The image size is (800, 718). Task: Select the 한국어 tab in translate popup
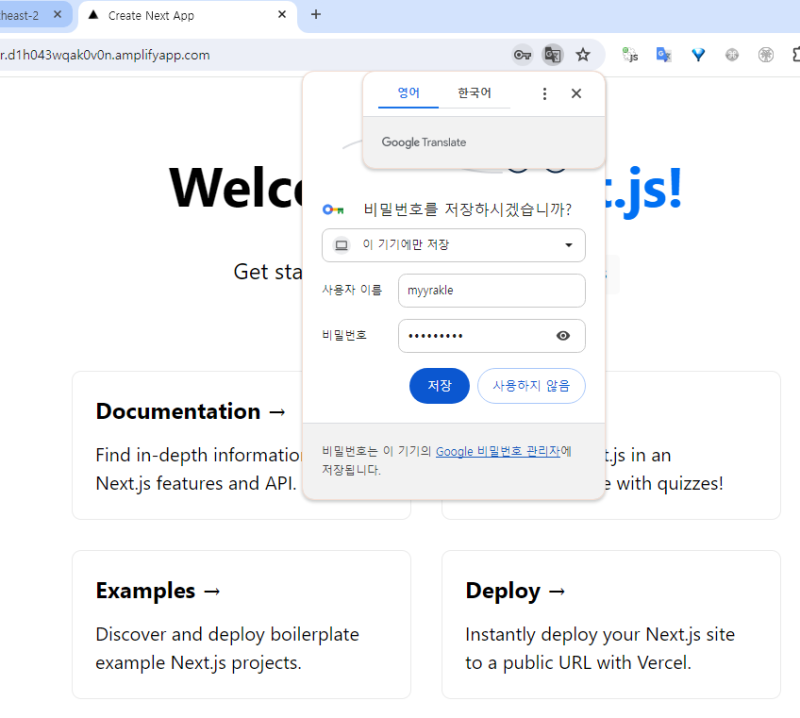[474, 93]
